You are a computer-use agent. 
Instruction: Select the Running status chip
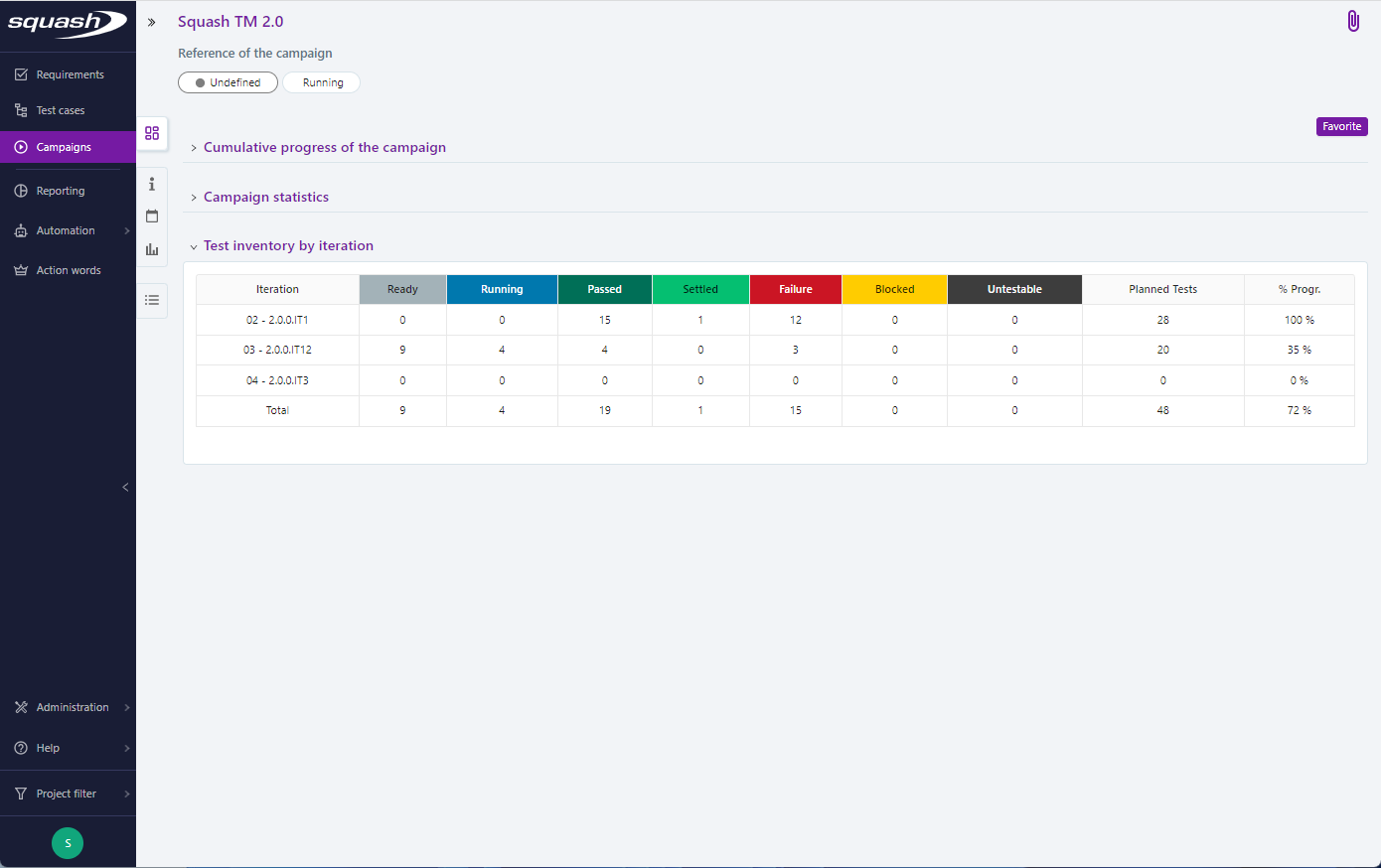321,82
